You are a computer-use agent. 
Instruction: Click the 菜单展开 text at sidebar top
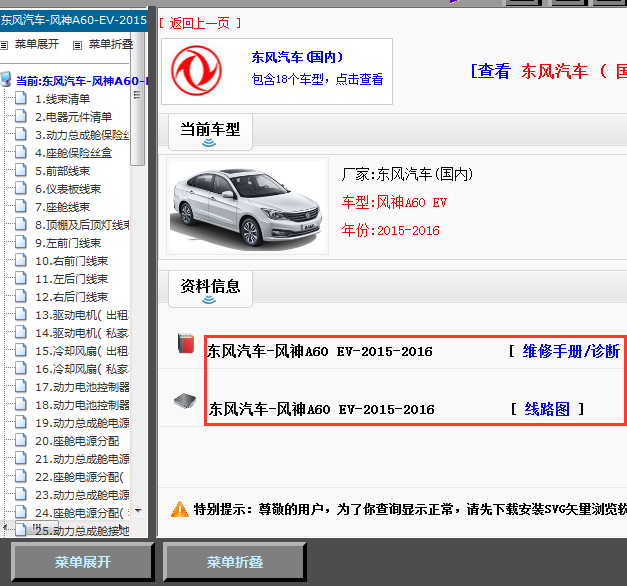click(x=37, y=44)
